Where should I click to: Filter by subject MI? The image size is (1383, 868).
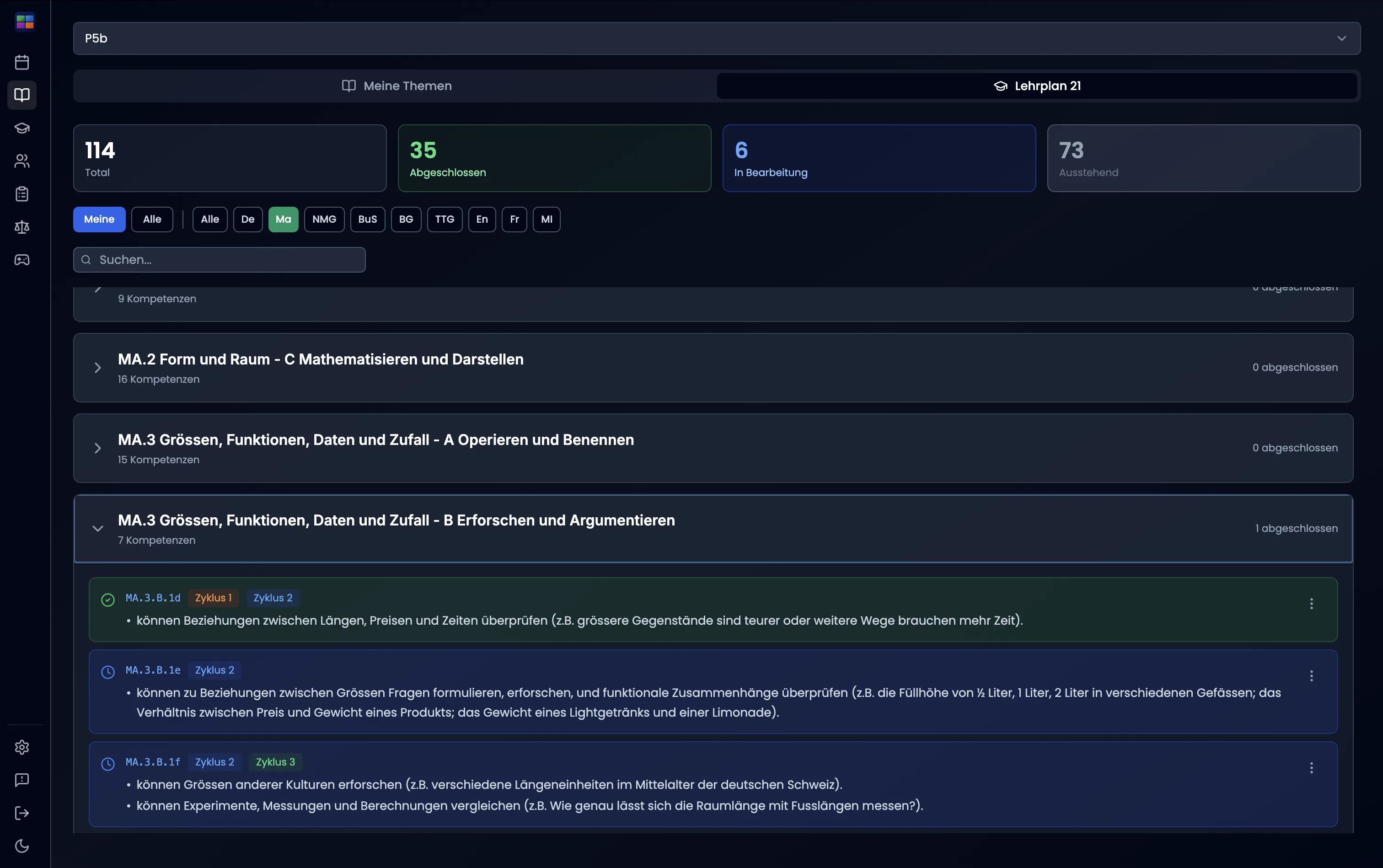547,220
